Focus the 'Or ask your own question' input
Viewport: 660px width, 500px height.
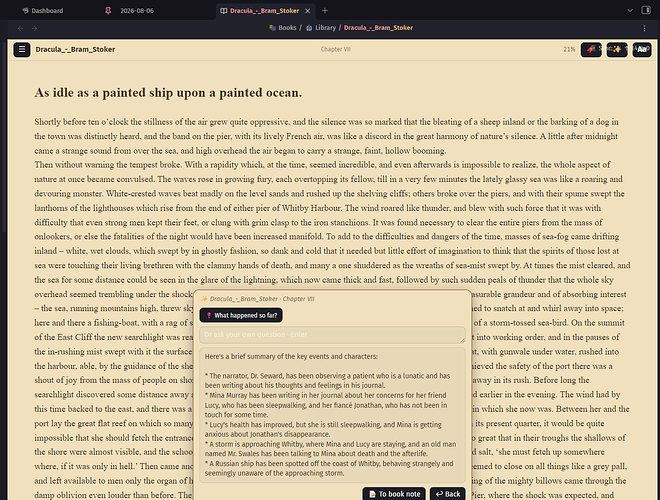click(x=332, y=335)
